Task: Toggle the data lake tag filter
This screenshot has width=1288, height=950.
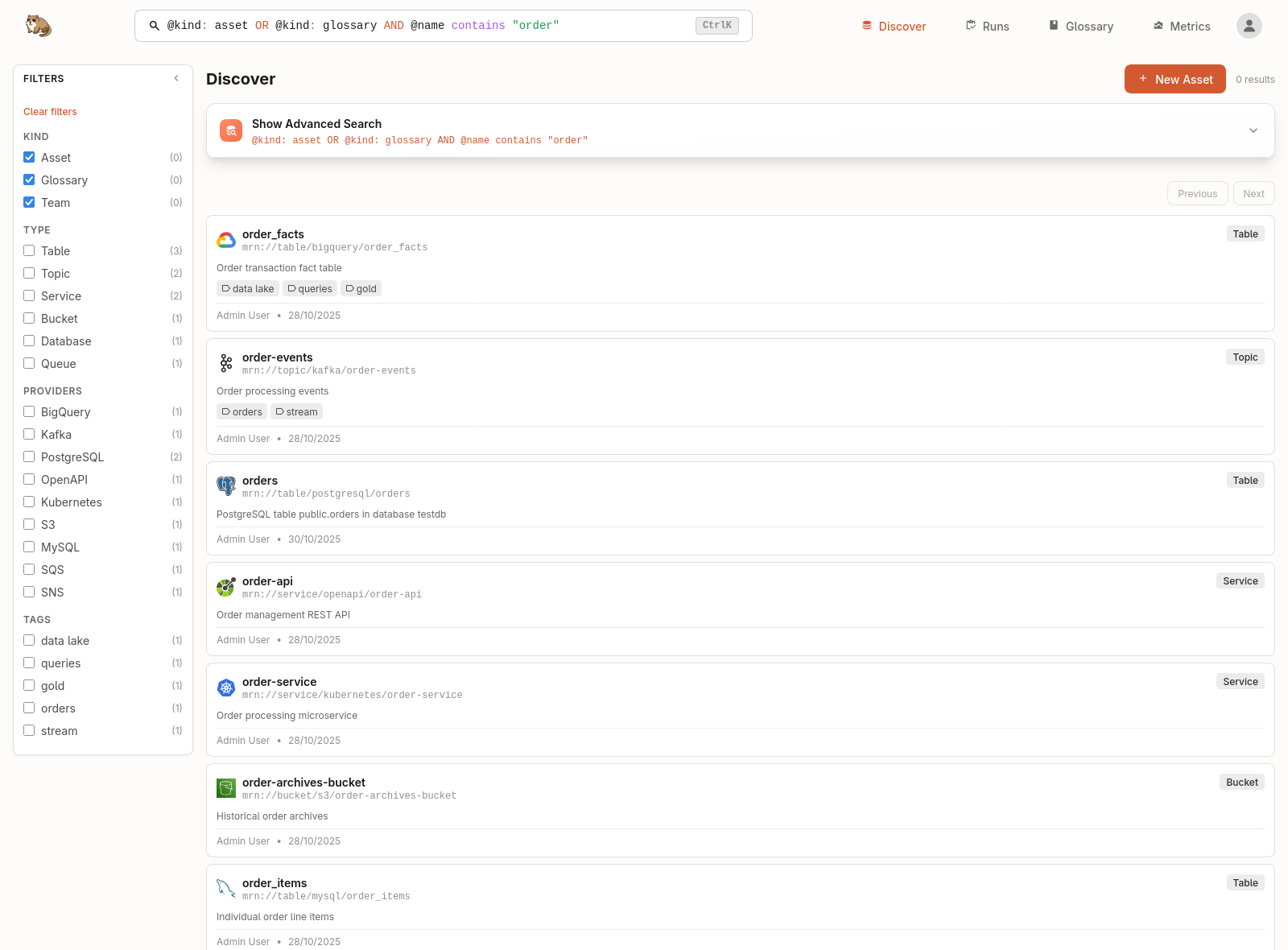Action: tap(29, 640)
